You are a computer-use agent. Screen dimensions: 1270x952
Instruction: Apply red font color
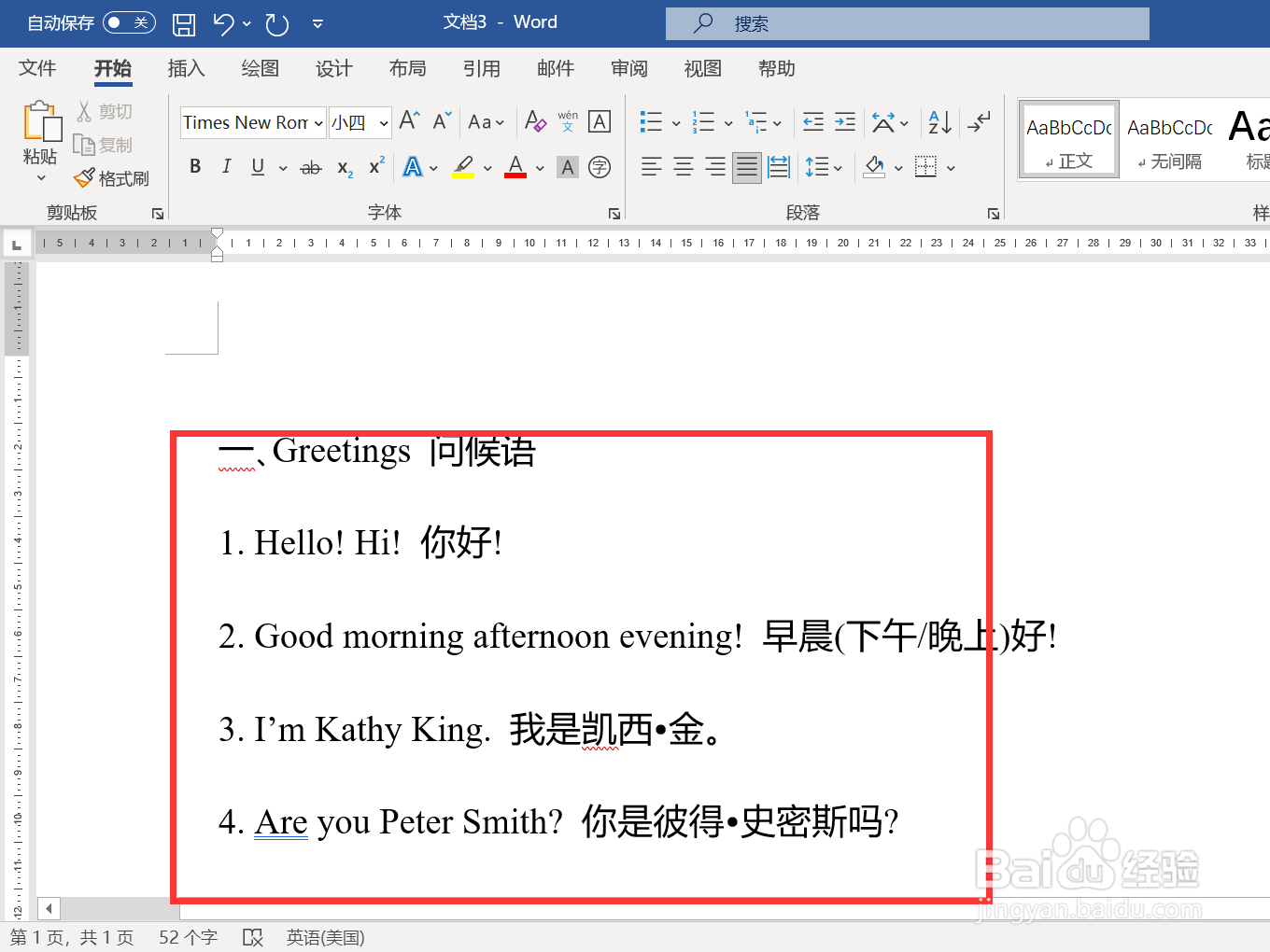[515, 167]
